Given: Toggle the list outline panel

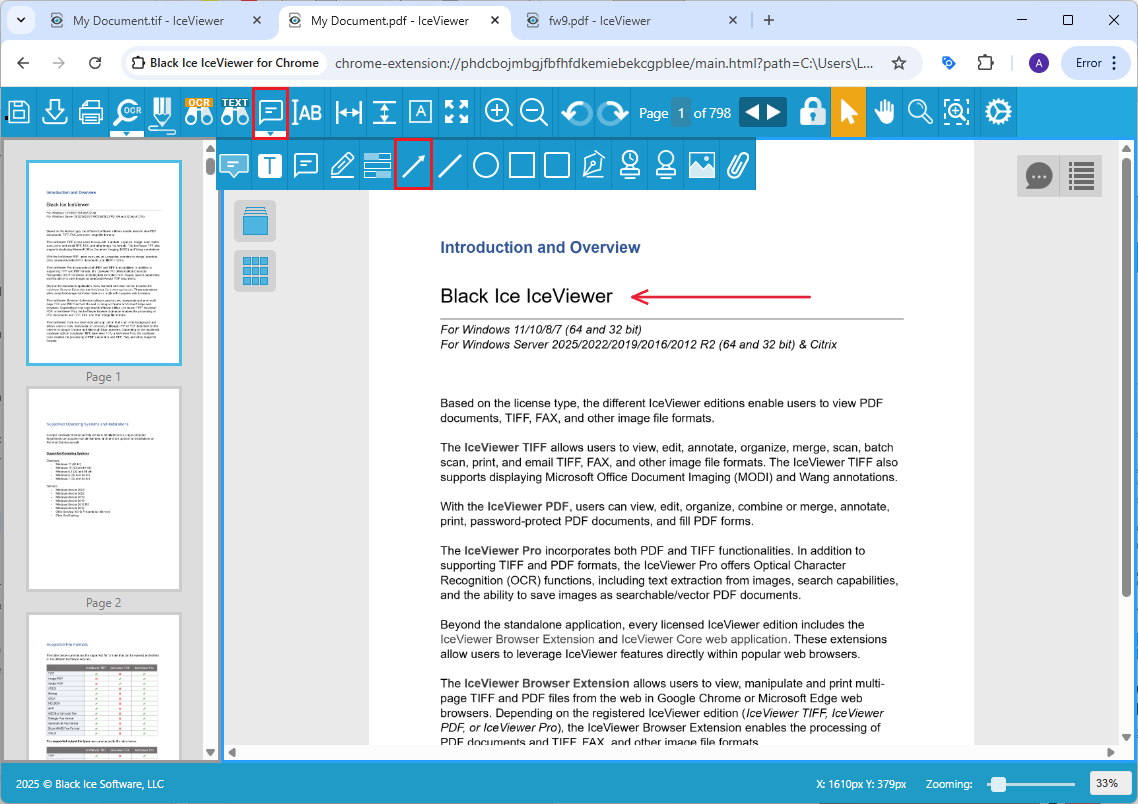Looking at the screenshot, I should coord(1081,176).
